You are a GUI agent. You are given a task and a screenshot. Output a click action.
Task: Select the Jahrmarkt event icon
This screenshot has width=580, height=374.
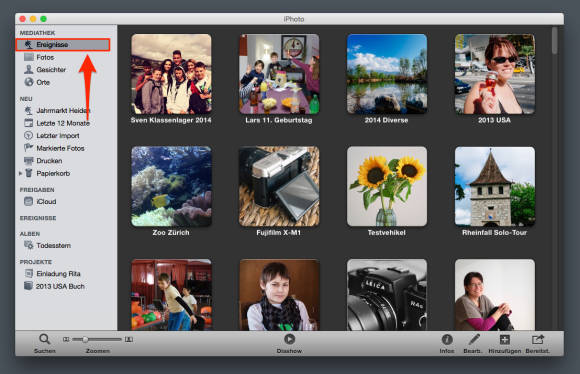28,111
